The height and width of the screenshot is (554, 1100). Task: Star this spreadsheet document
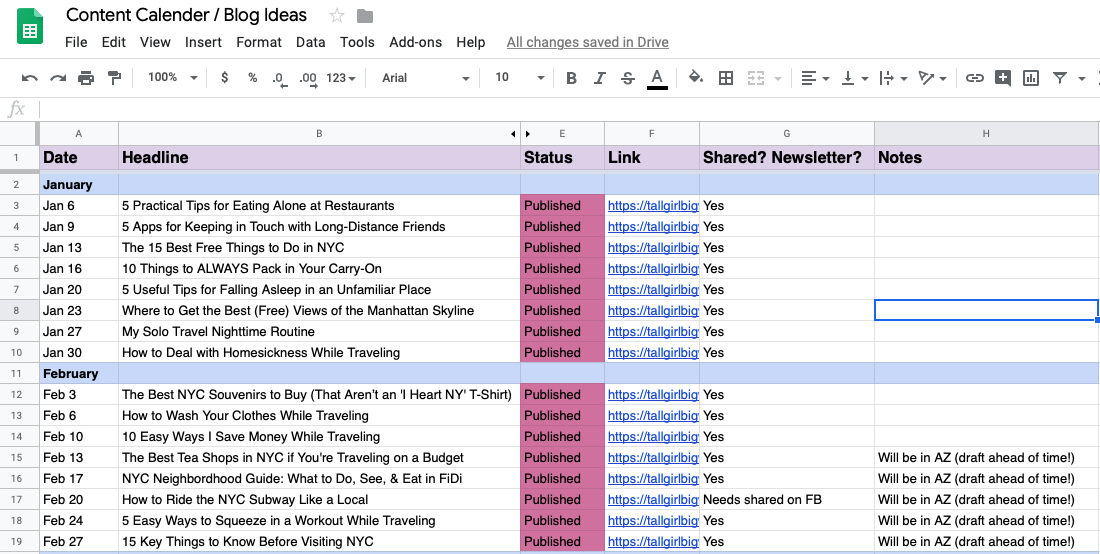[337, 15]
